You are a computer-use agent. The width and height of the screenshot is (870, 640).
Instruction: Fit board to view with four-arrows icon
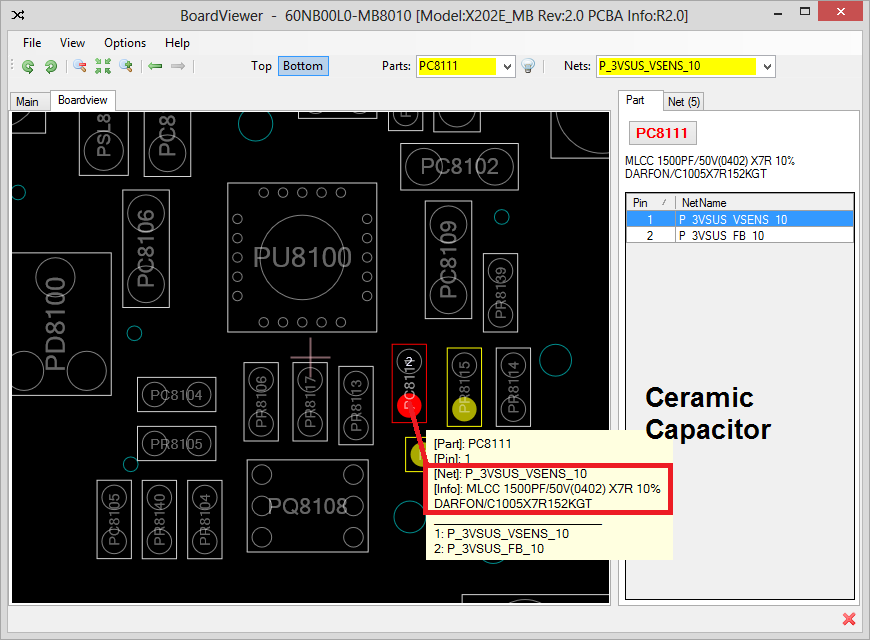103,67
